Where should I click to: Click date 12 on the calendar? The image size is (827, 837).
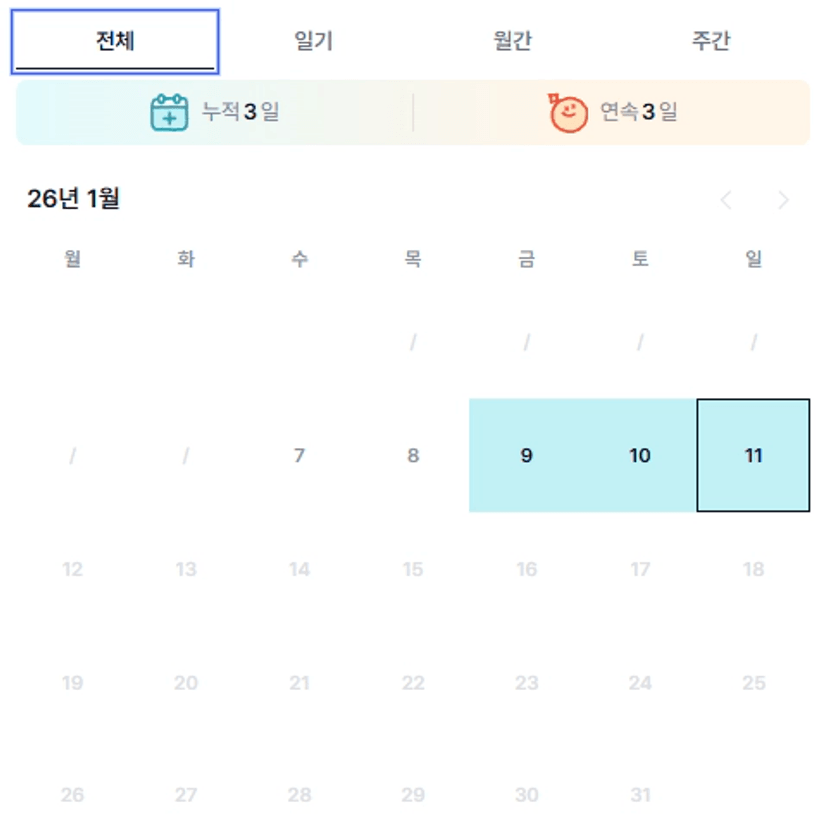tap(72, 570)
